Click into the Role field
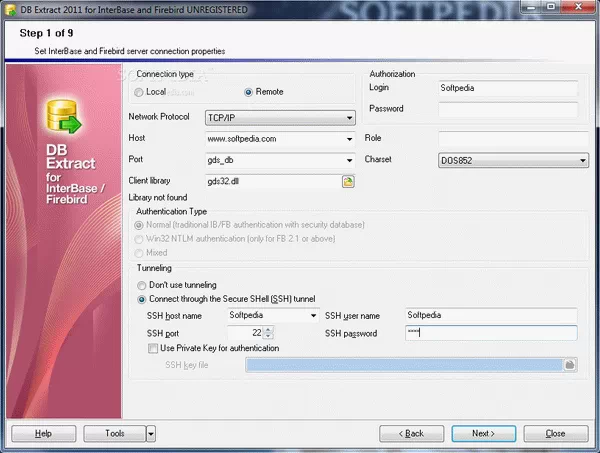This screenshot has width=600, height=453. pos(513,139)
